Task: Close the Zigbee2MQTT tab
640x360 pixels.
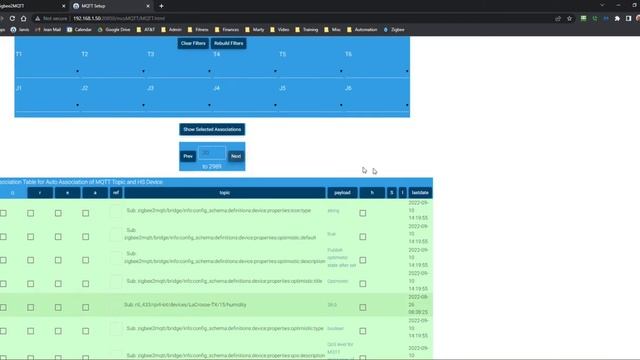Action: tap(63, 6)
